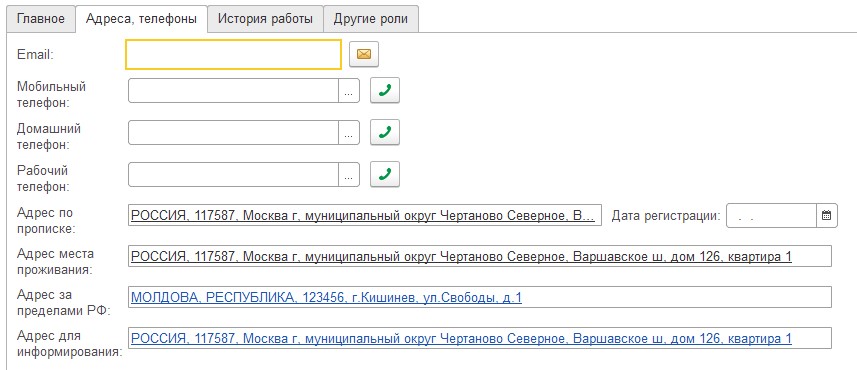Open the Адрес по прописке address link

363,216
